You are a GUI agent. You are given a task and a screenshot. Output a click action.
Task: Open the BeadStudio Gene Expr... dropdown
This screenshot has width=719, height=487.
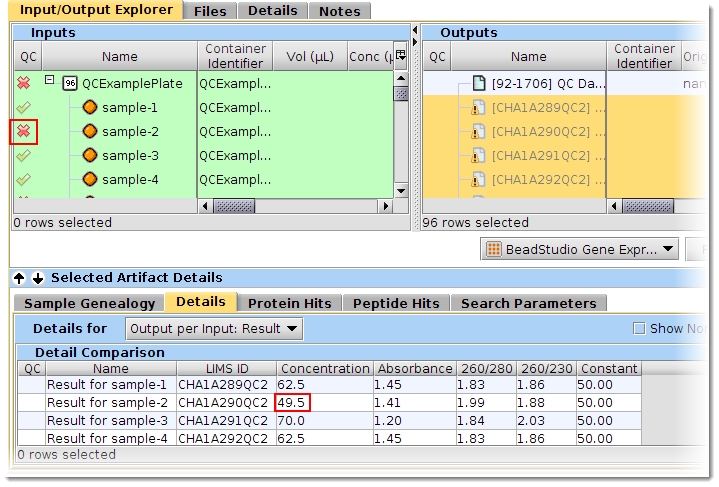click(x=580, y=249)
